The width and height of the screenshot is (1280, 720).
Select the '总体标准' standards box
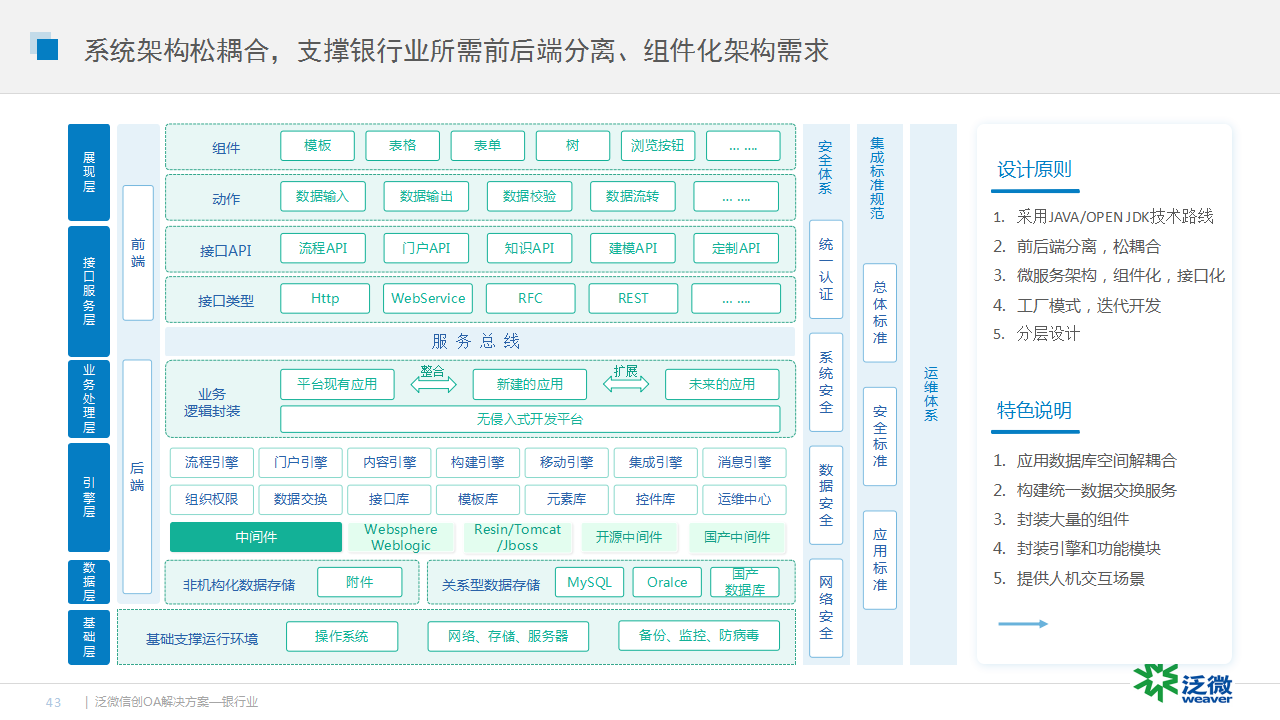(x=880, y=313)
